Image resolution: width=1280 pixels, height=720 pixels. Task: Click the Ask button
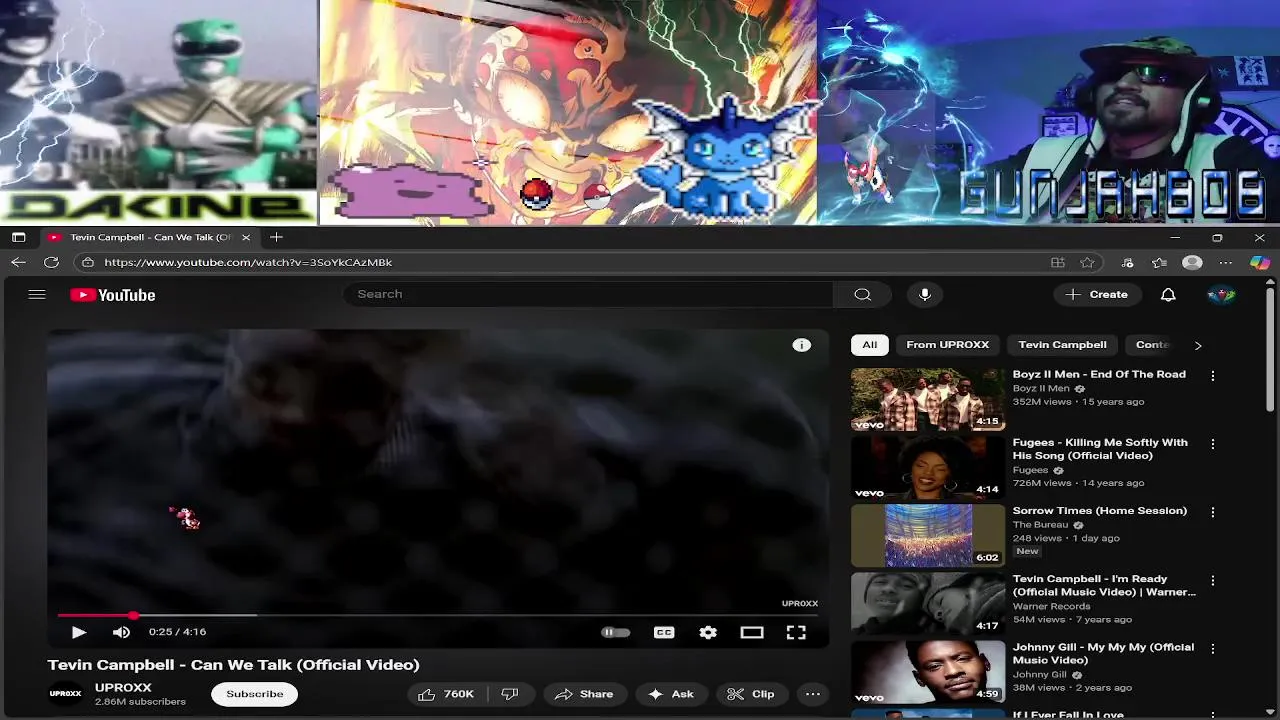click(671, 694)
